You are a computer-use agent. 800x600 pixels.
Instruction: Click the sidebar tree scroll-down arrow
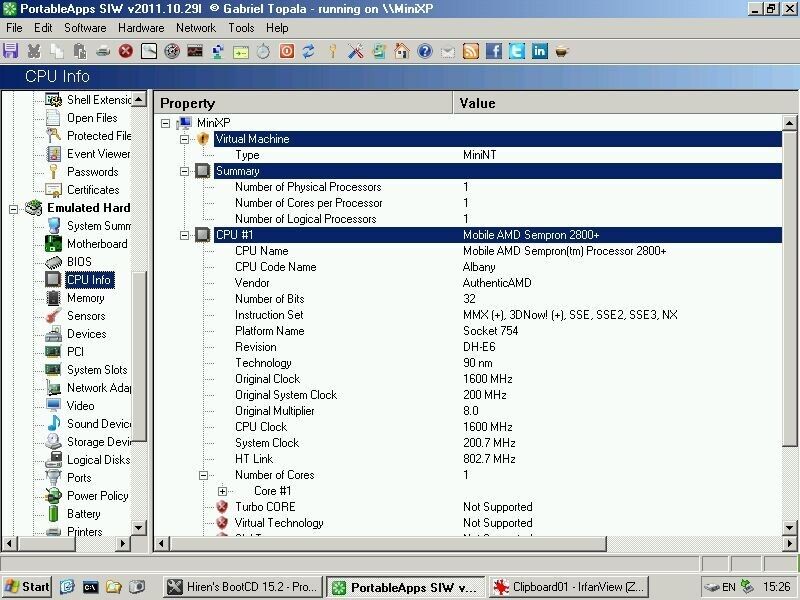point(139,528)
